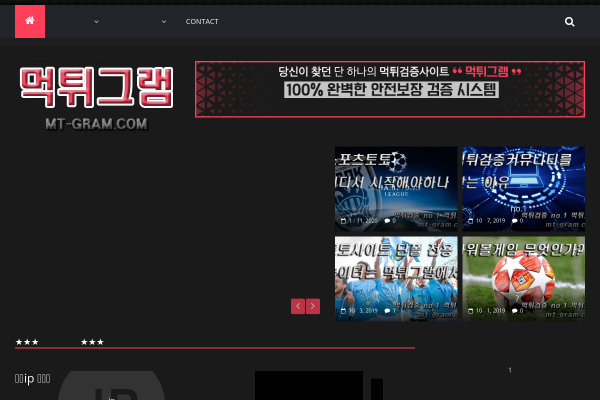The image size is (600, 400).
Task: Click comment icon beside 10 3, 2019
Action: tap(387, 311)
